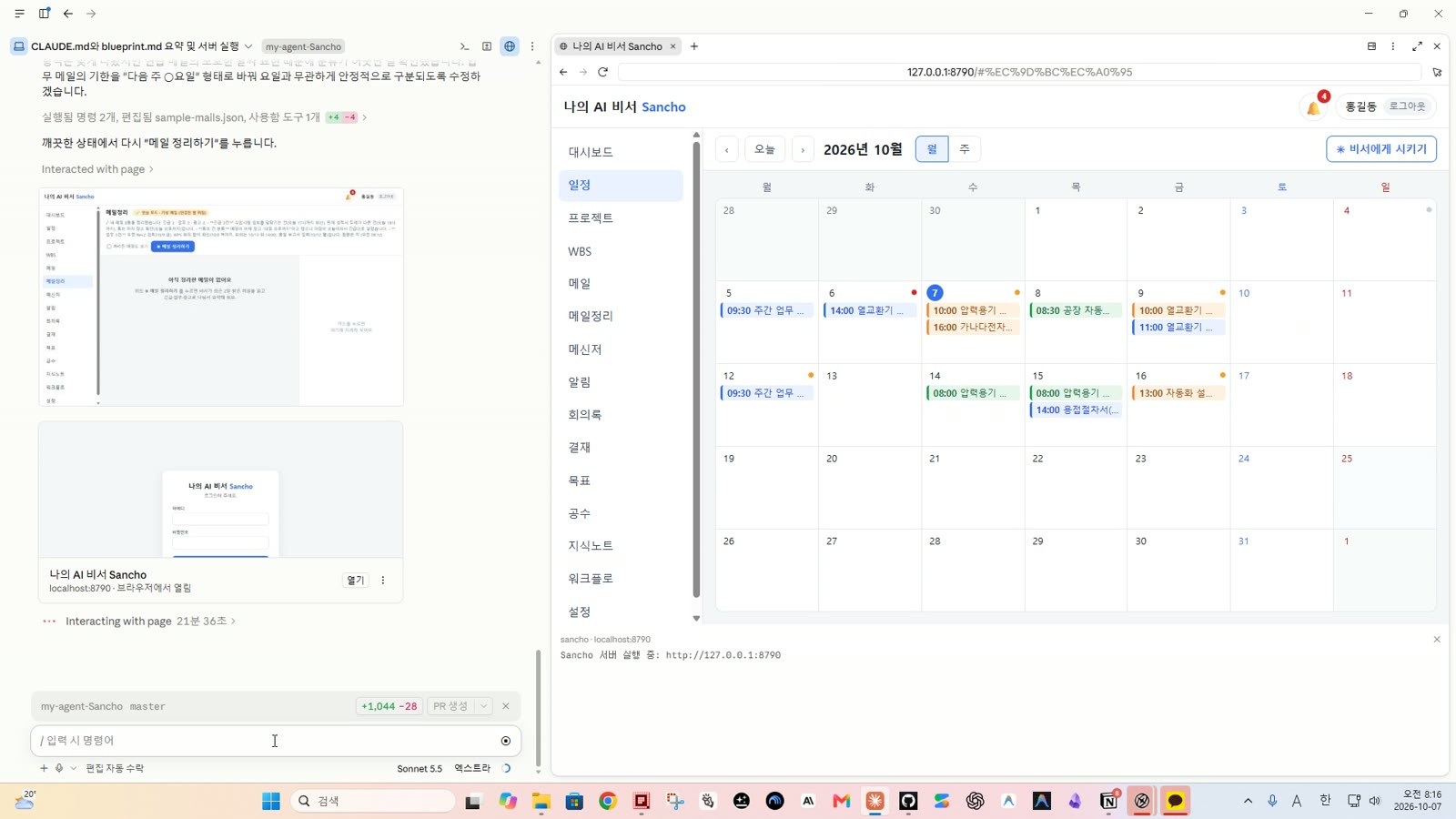Open the chat header three-dot menu

pos(532,46)
